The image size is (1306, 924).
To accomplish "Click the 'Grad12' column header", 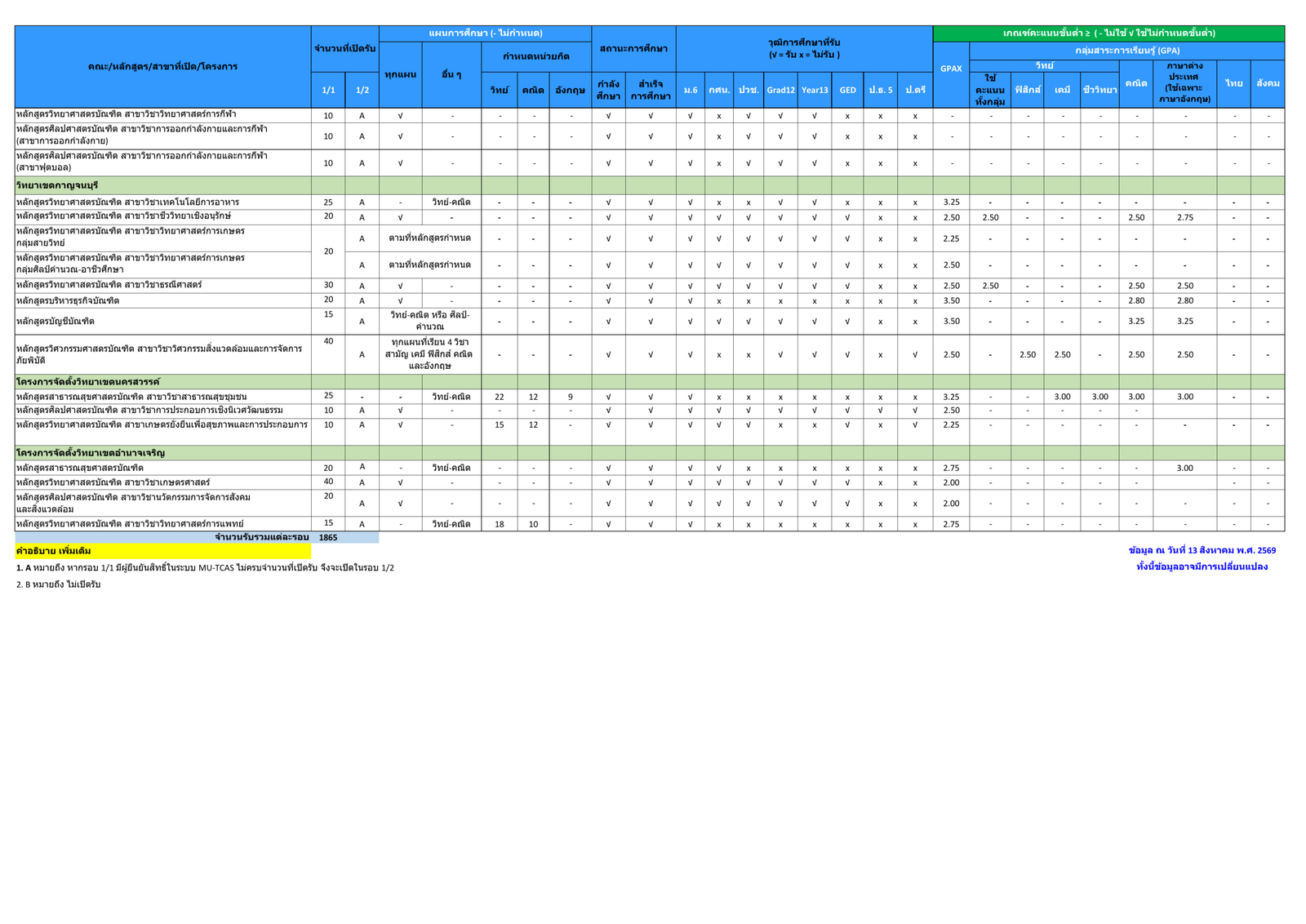I will (780, 90).
